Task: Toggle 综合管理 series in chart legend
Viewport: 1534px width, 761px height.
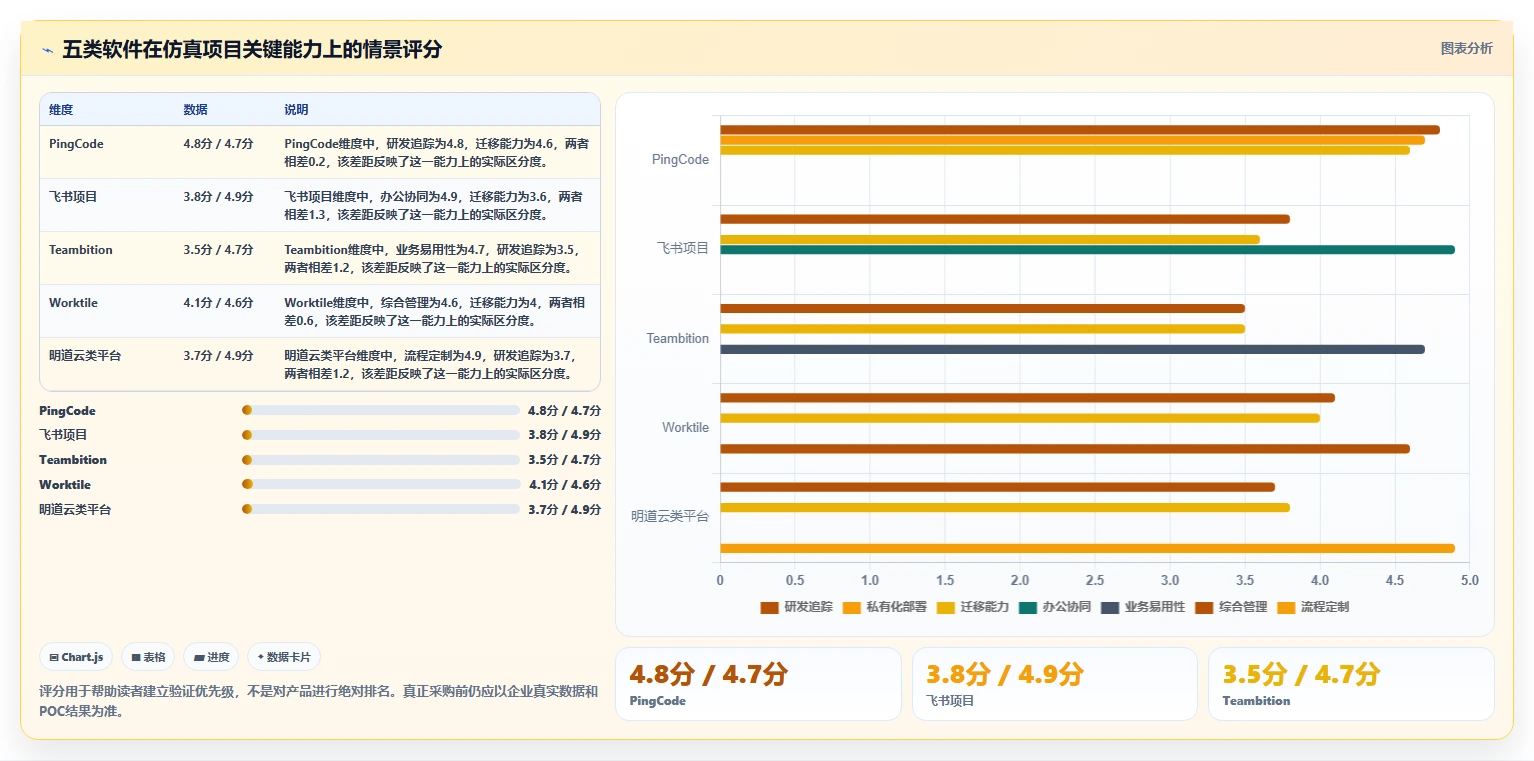Action: [x=1230, y=607]
